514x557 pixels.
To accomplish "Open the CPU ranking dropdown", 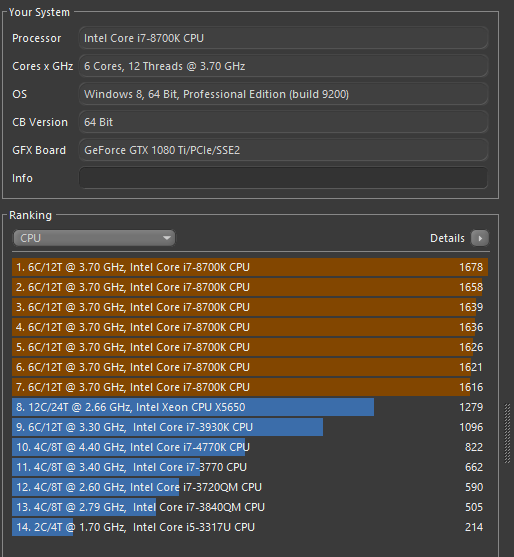I will point(94,238).
